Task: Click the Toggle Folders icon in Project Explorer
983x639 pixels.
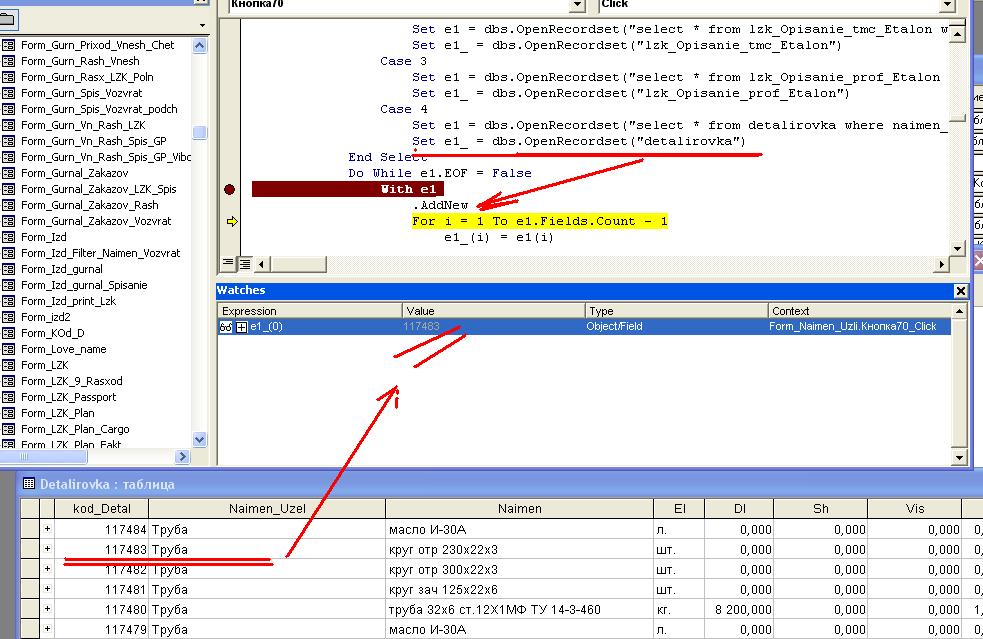Action: (8, 19)
